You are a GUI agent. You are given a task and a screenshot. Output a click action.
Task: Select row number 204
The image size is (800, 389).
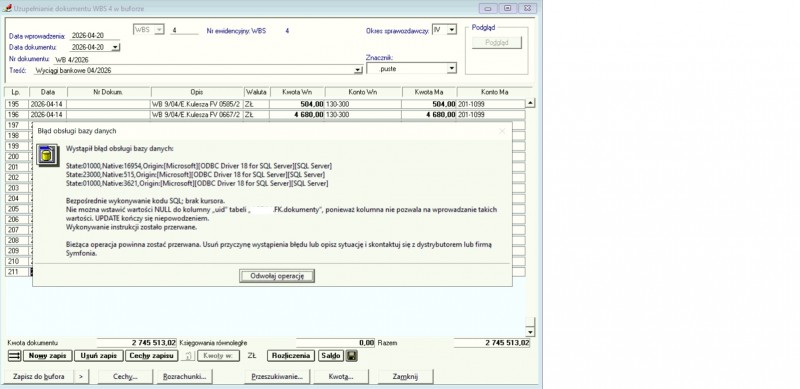[x=16, y=199]
